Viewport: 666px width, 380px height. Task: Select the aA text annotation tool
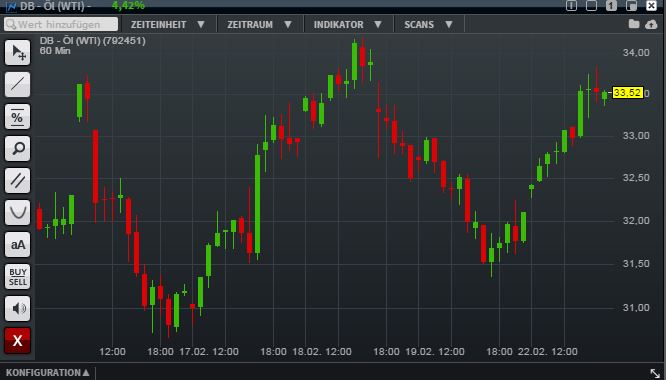(17, 245)
